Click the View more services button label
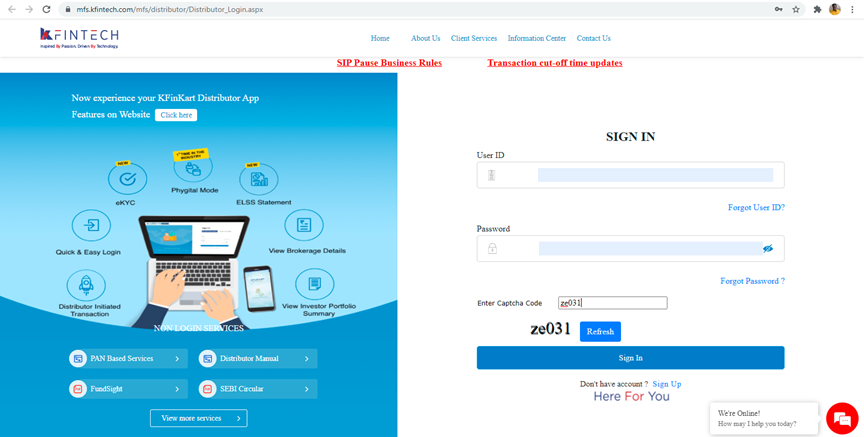Image resolution: width=864 pixels, height=437 pixels. [x=191, y=418]
